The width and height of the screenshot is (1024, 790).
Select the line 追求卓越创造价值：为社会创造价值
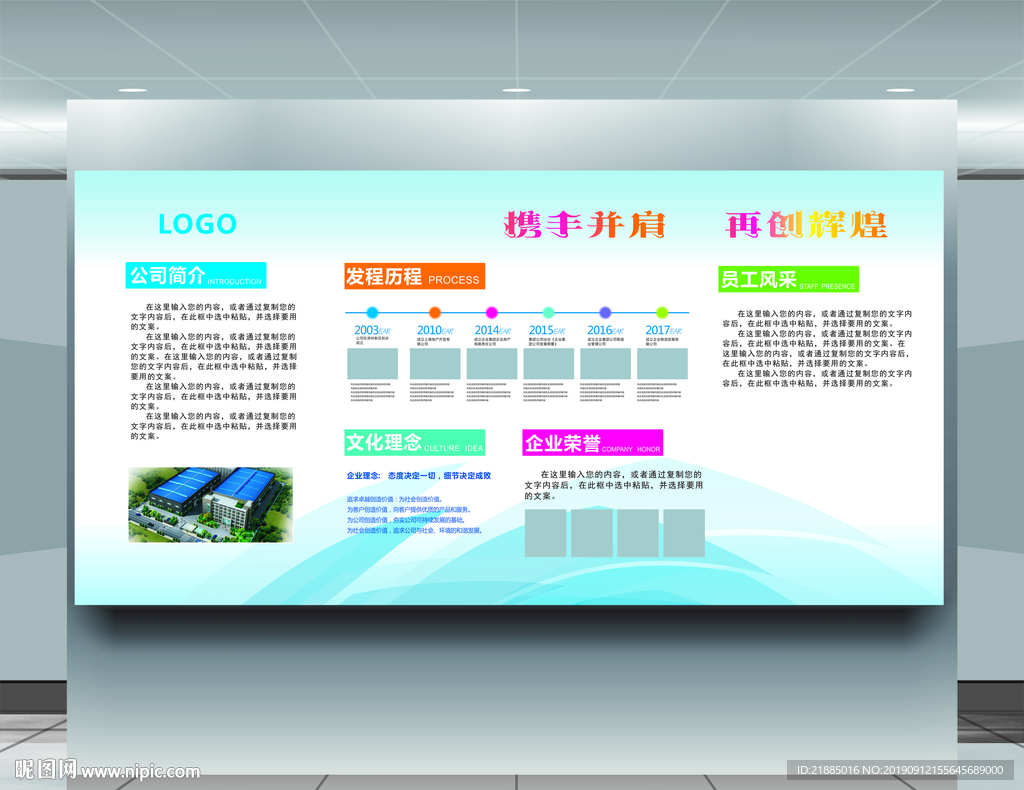click(394, 499)
